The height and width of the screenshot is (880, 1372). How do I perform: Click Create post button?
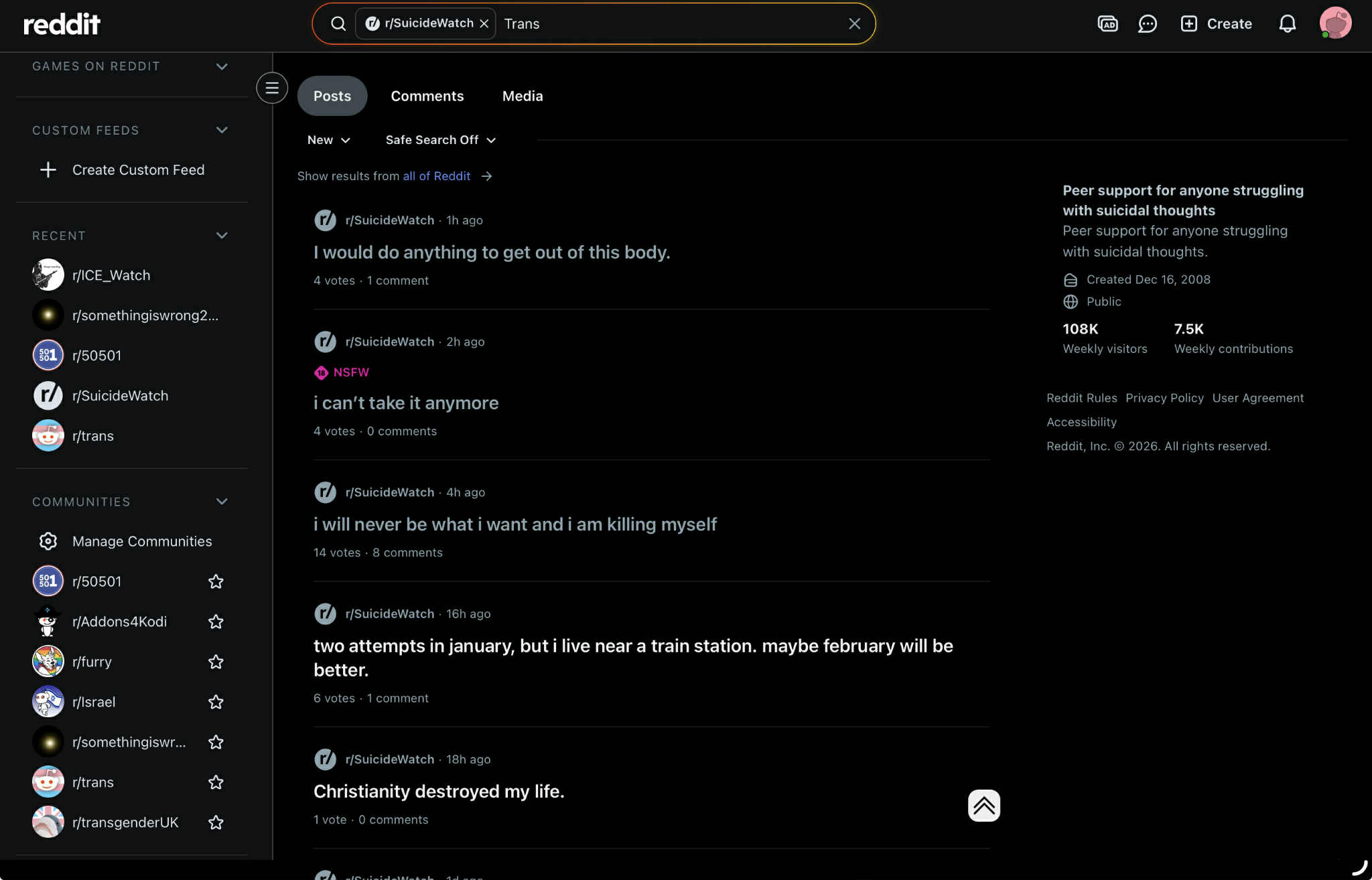click(1216, 24)
